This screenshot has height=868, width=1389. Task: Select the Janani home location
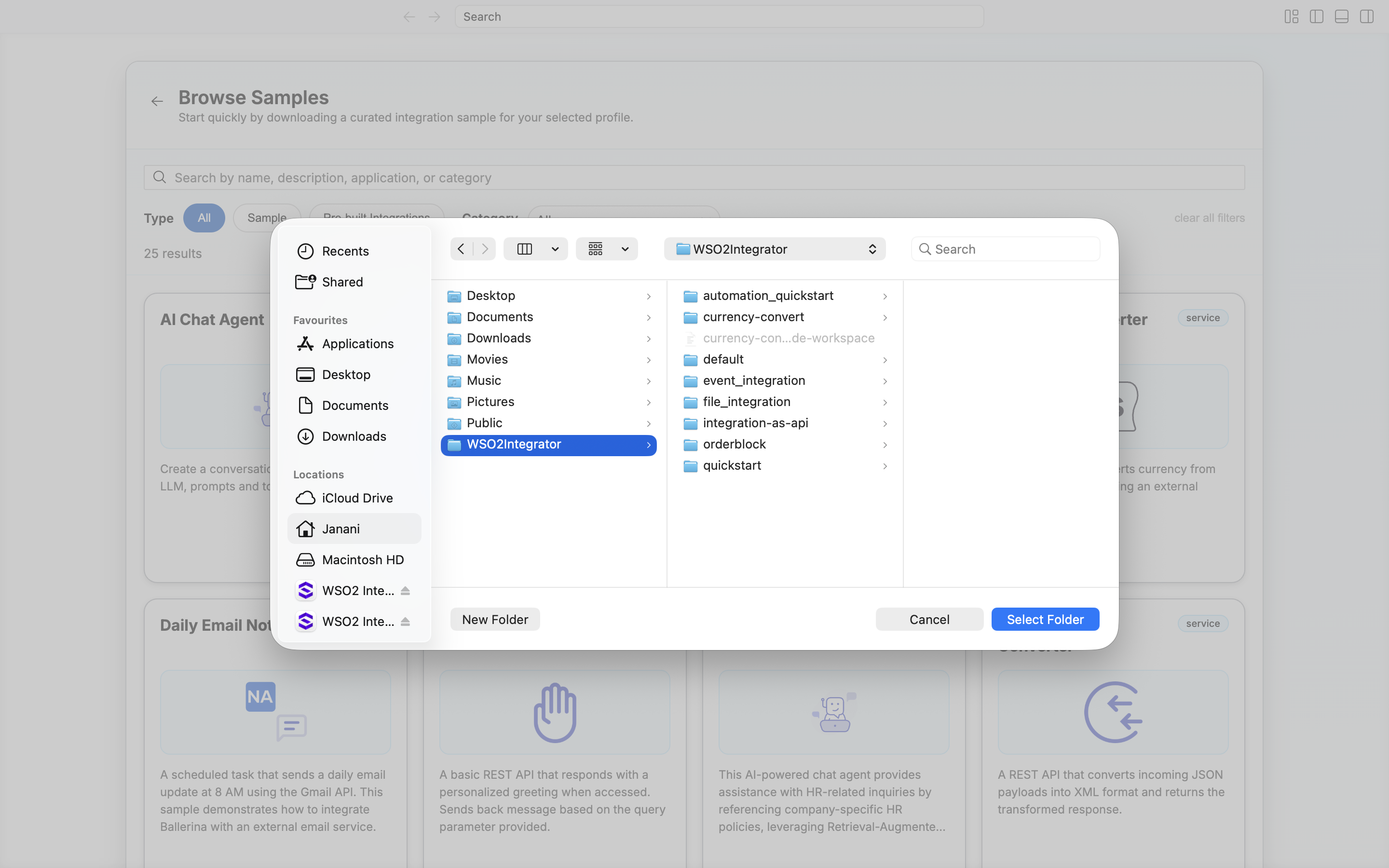[354, 529]
